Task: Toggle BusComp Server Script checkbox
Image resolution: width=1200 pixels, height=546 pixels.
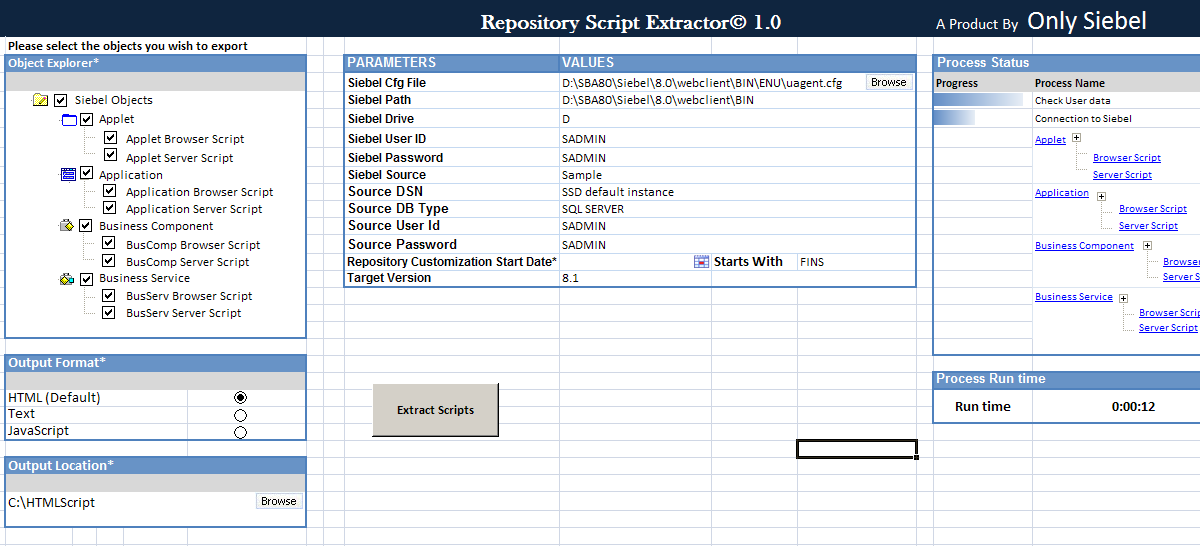Action: tap(110, 261)
